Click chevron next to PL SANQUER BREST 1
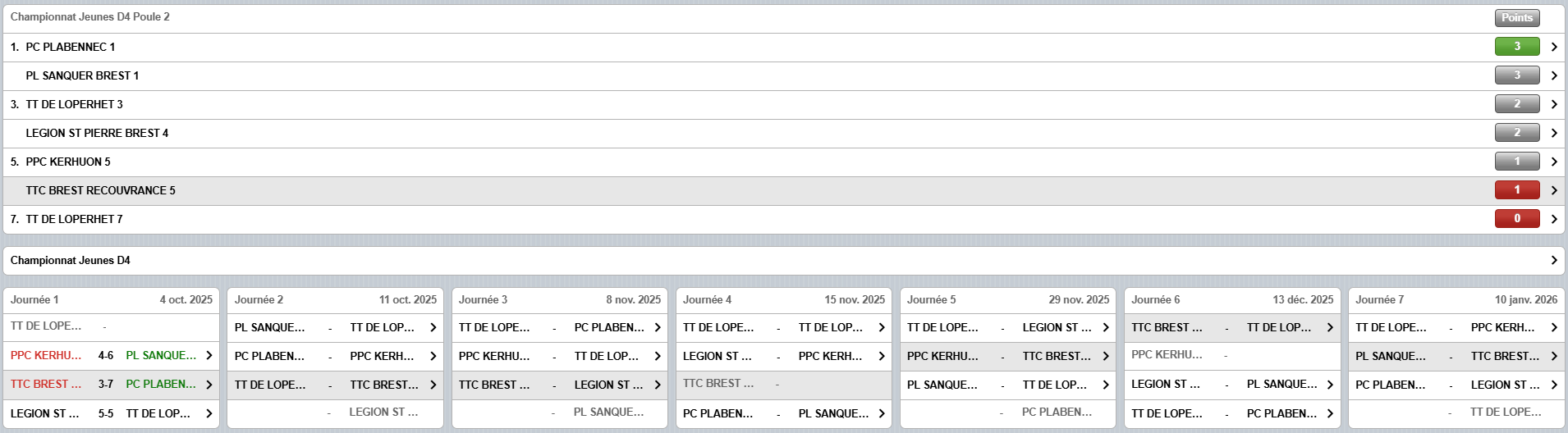 (1553, 75)
